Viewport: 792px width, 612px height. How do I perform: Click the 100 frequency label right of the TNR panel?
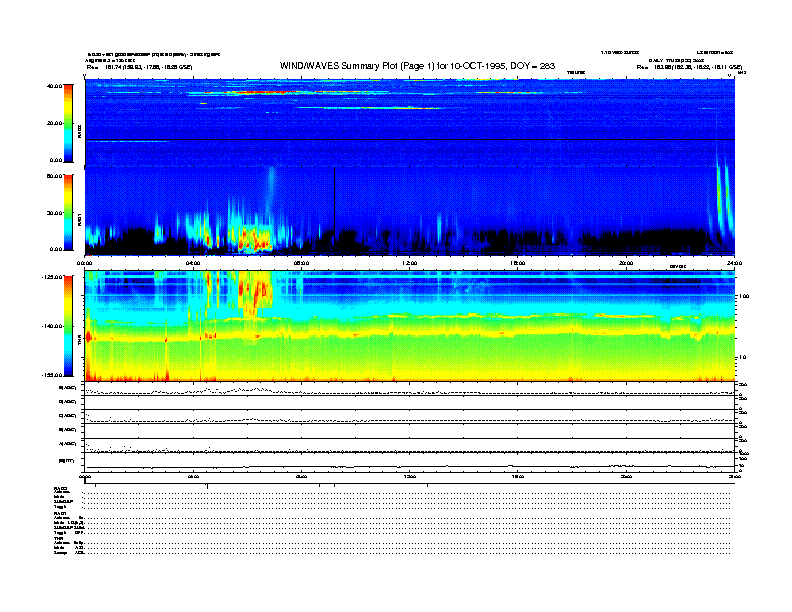[x=744, y=296]
